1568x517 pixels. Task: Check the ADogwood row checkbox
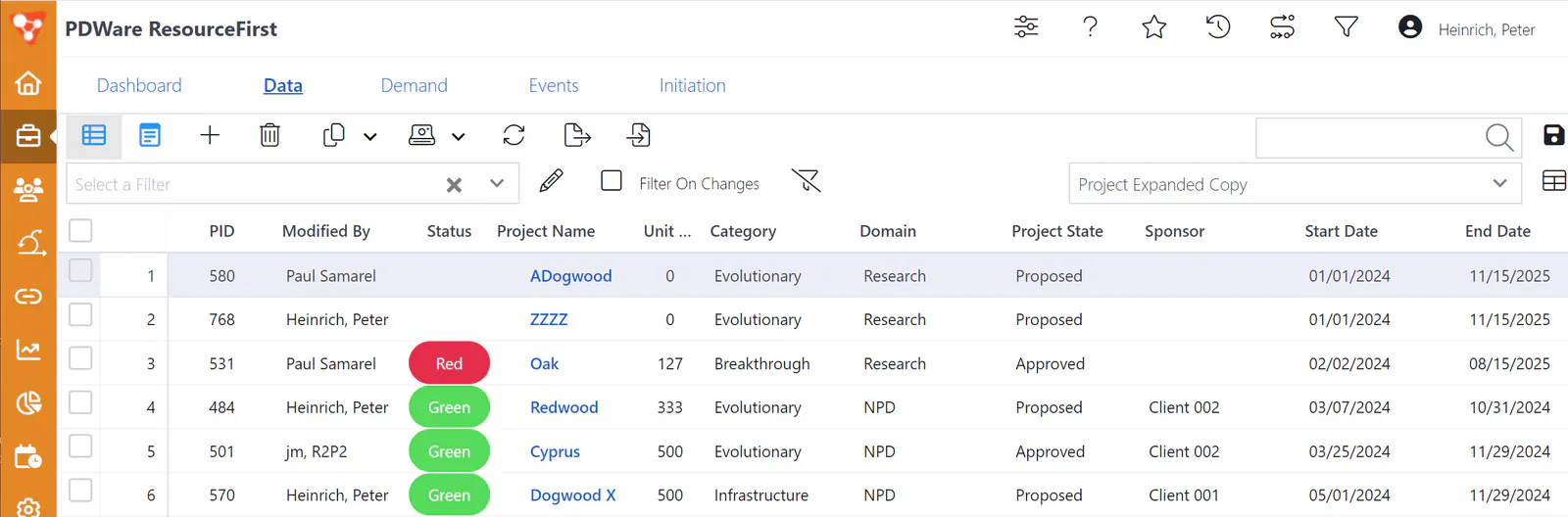coord(80,270)
